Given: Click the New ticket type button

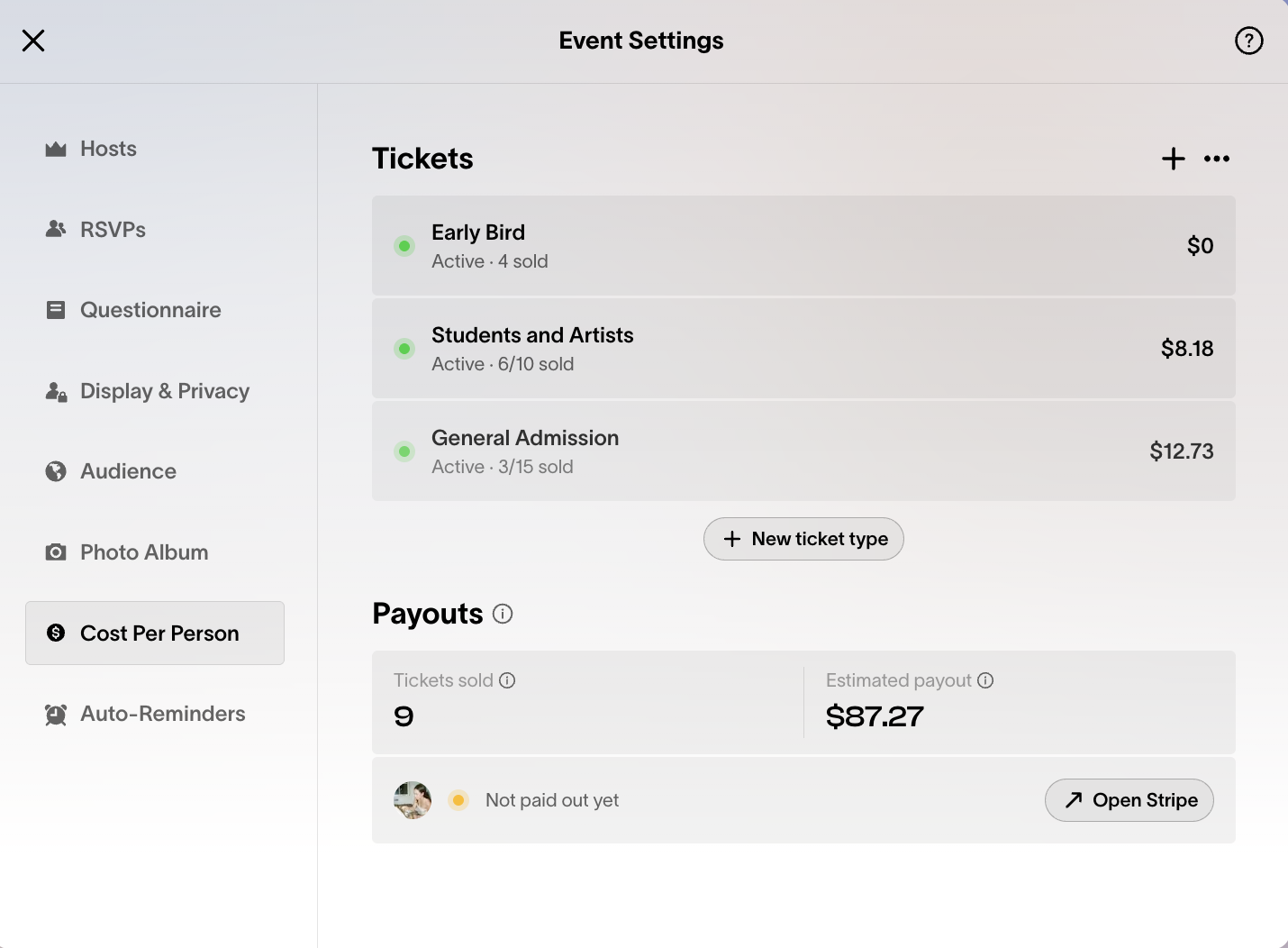Looking at the screenshot, I should coord(803,539).
